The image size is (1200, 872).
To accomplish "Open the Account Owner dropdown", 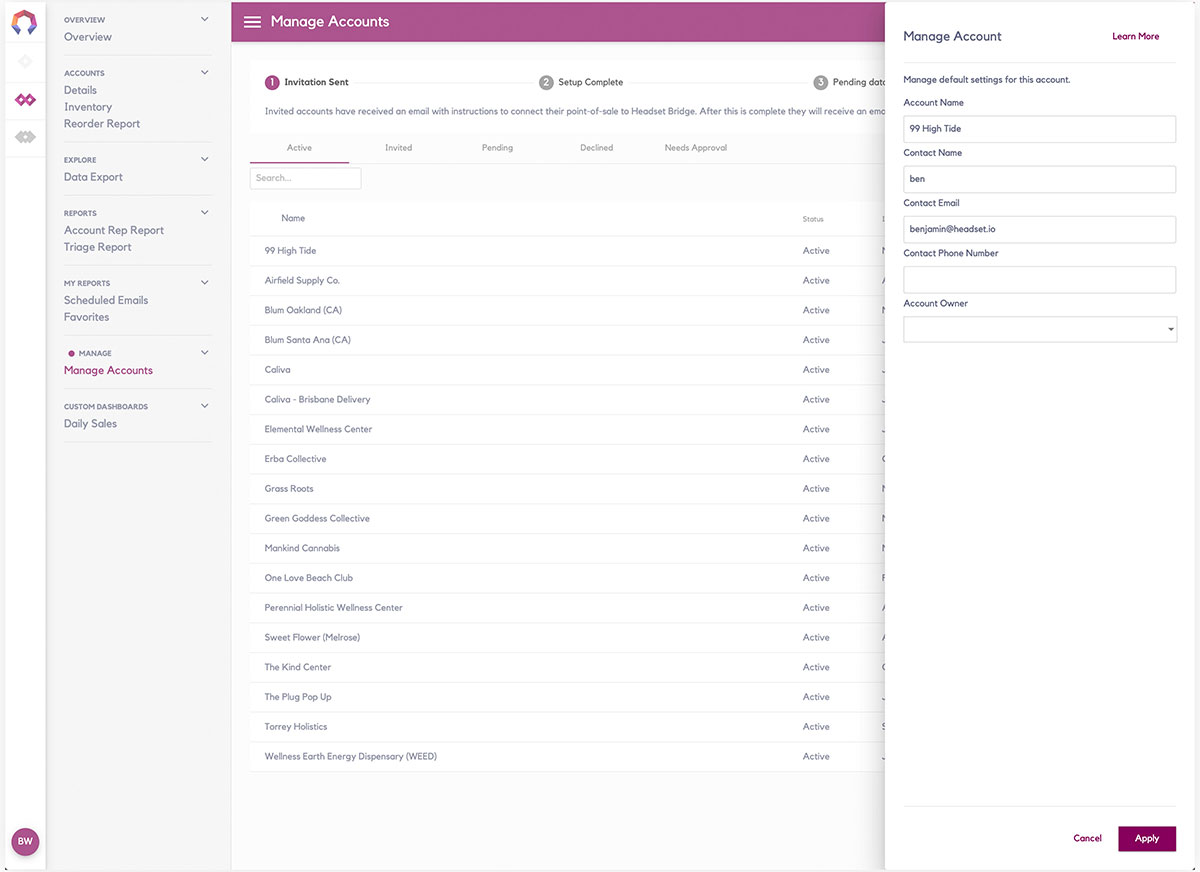I will point(1040,329).
